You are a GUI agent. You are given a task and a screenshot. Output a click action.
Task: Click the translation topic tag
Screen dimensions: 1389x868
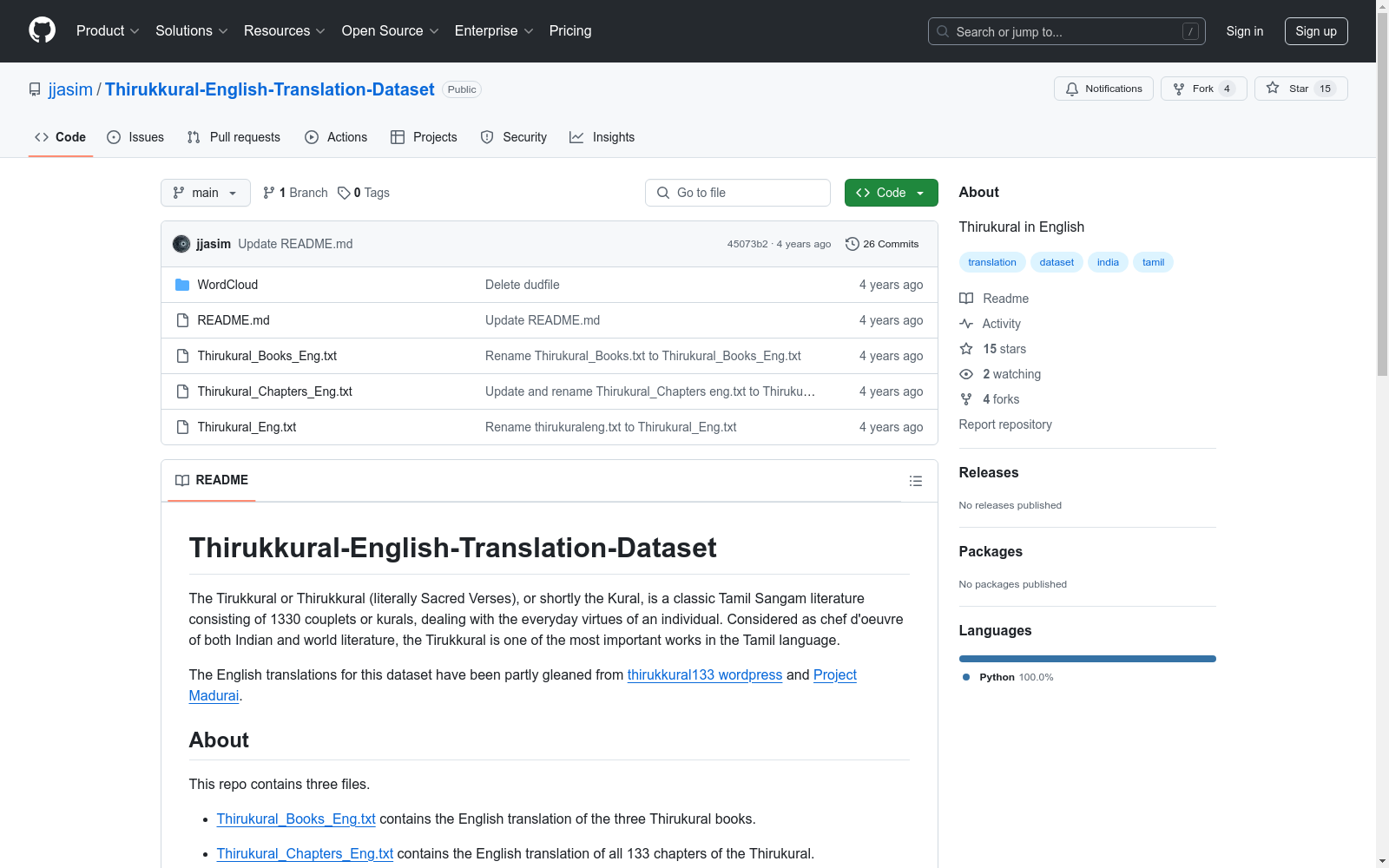pos(992,262)
